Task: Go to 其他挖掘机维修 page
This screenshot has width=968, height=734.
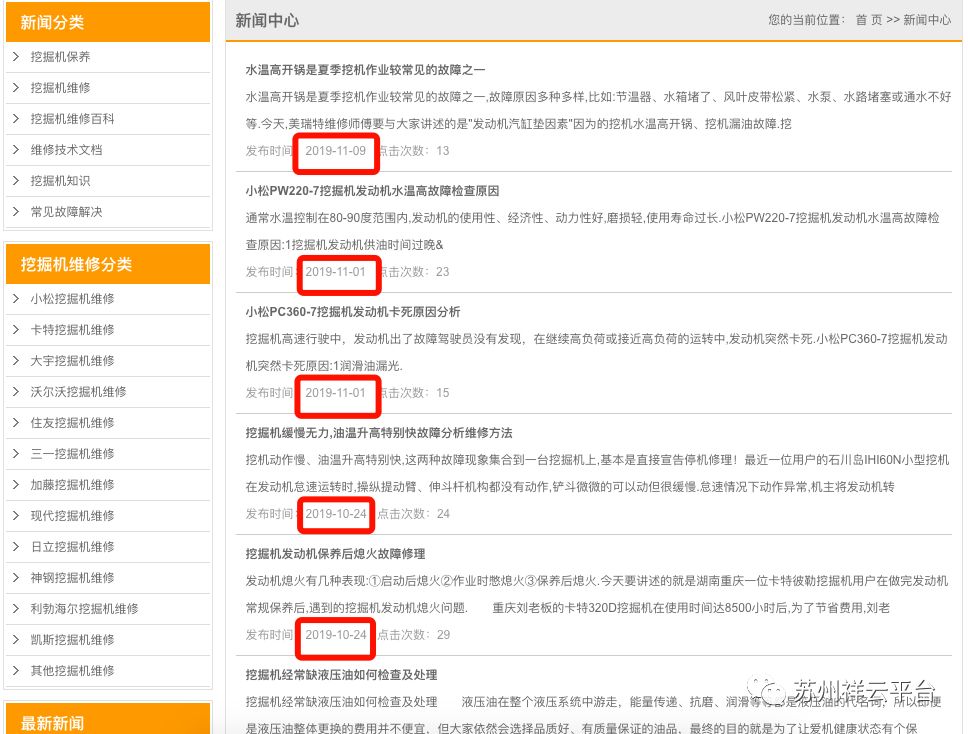Action: coord(72,670)
